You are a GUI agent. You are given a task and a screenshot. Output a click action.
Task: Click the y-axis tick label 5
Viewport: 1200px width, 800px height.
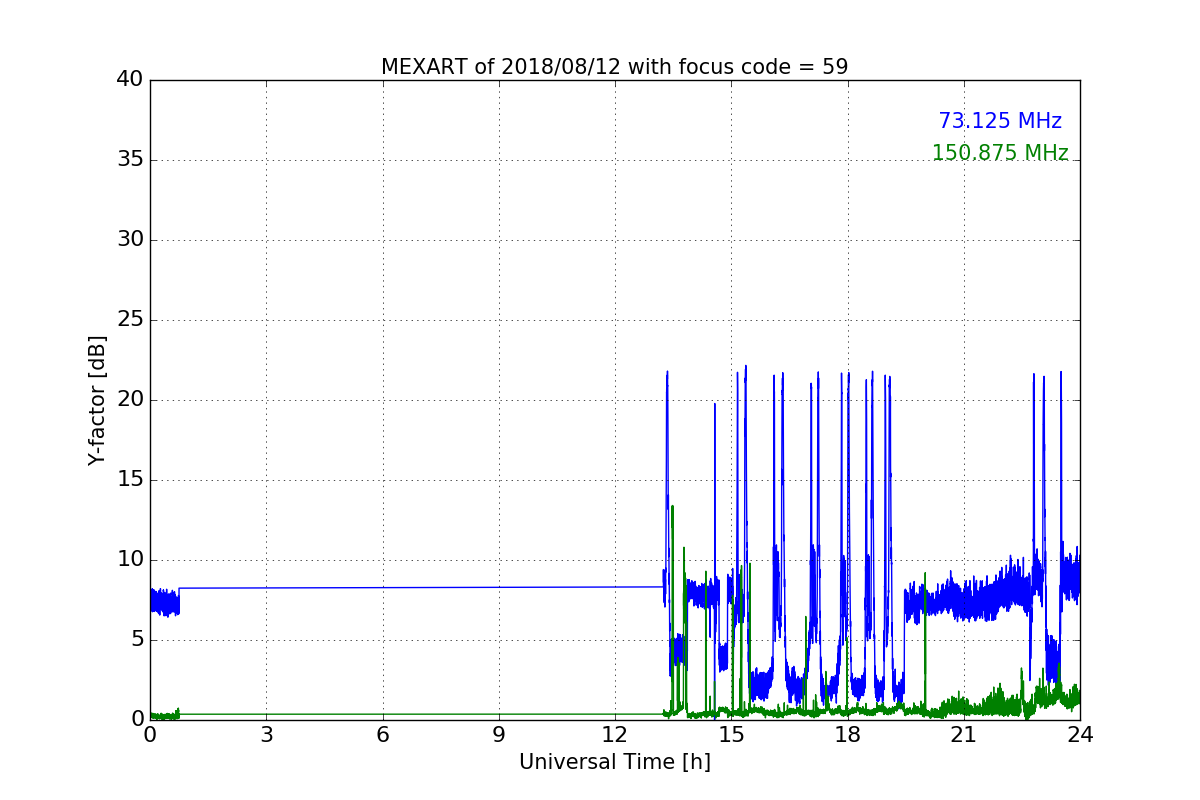137,640
